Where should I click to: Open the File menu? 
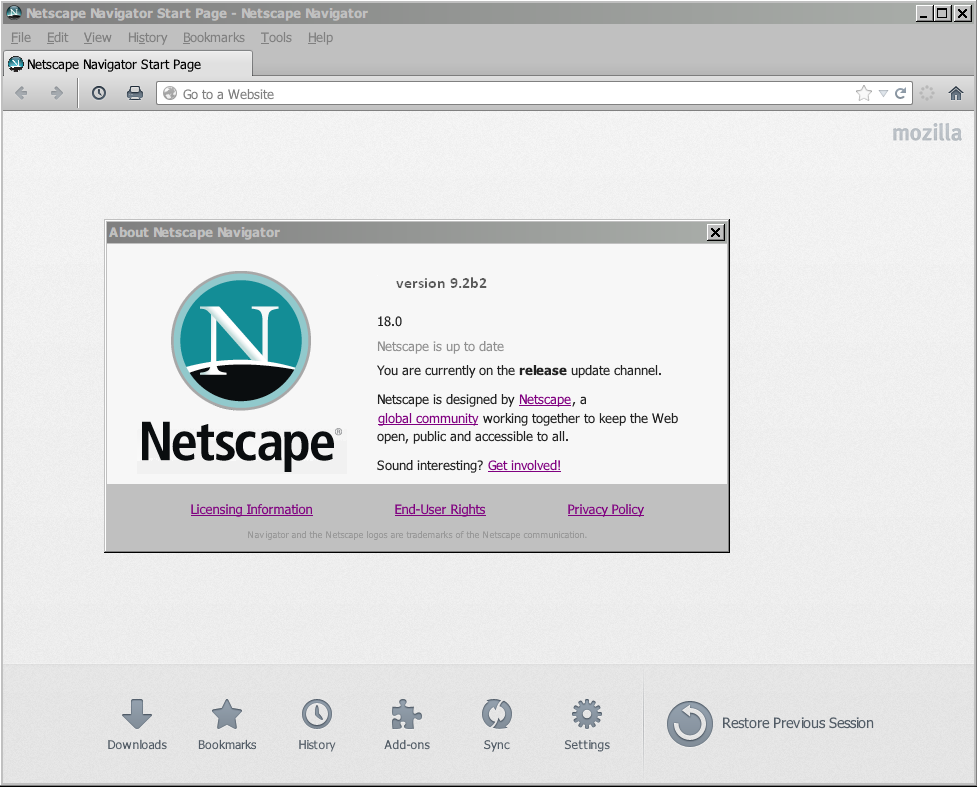tap(21, 37)
